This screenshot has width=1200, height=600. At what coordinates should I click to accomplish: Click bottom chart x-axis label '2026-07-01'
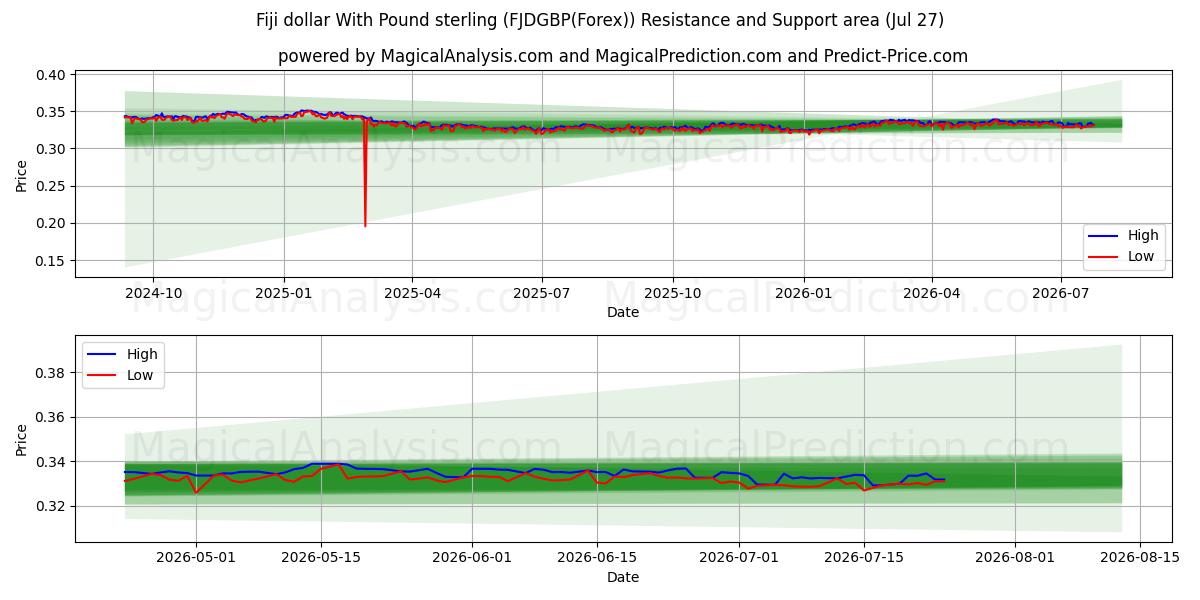[739, 558]
